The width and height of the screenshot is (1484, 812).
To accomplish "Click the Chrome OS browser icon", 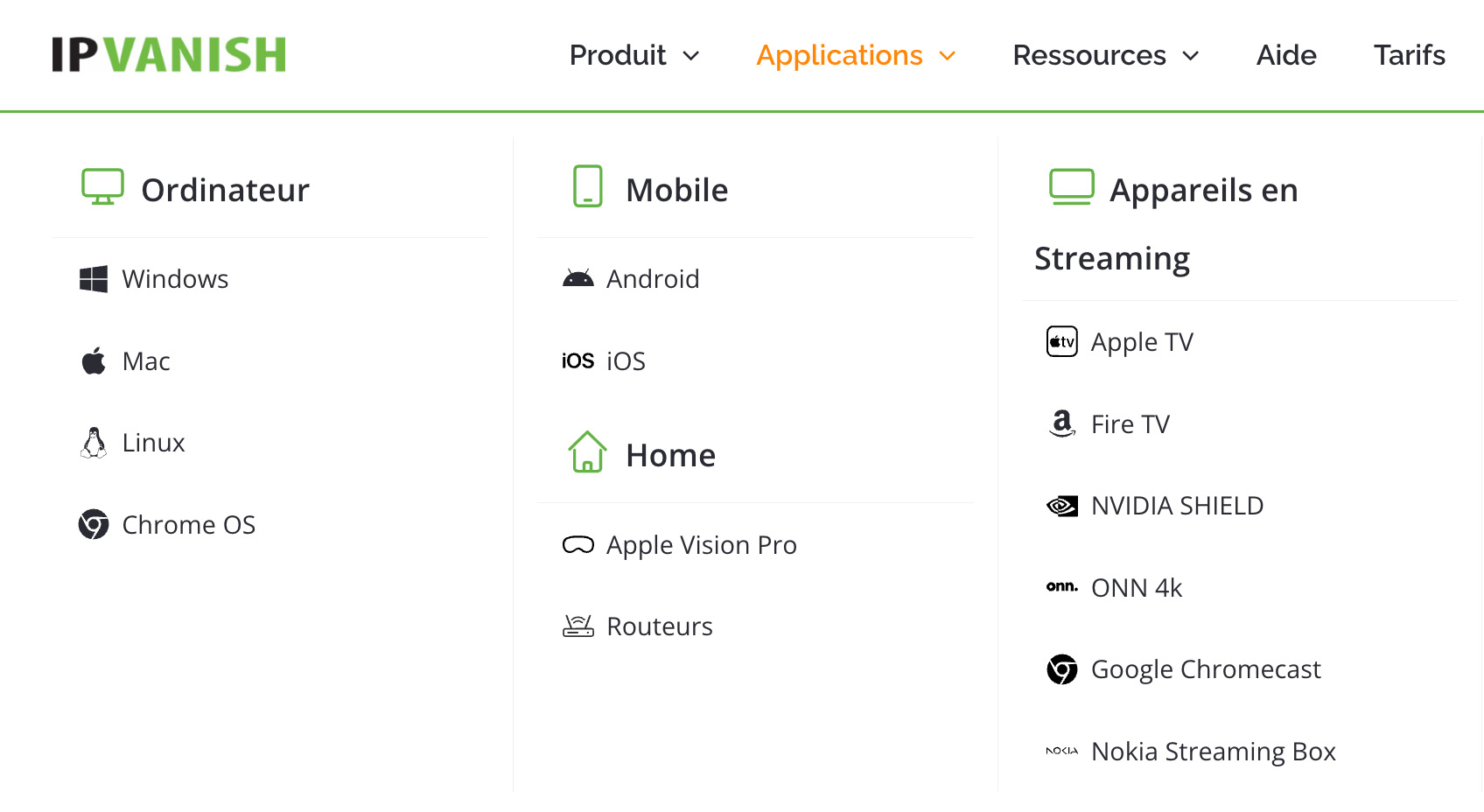I will [93, 524].
